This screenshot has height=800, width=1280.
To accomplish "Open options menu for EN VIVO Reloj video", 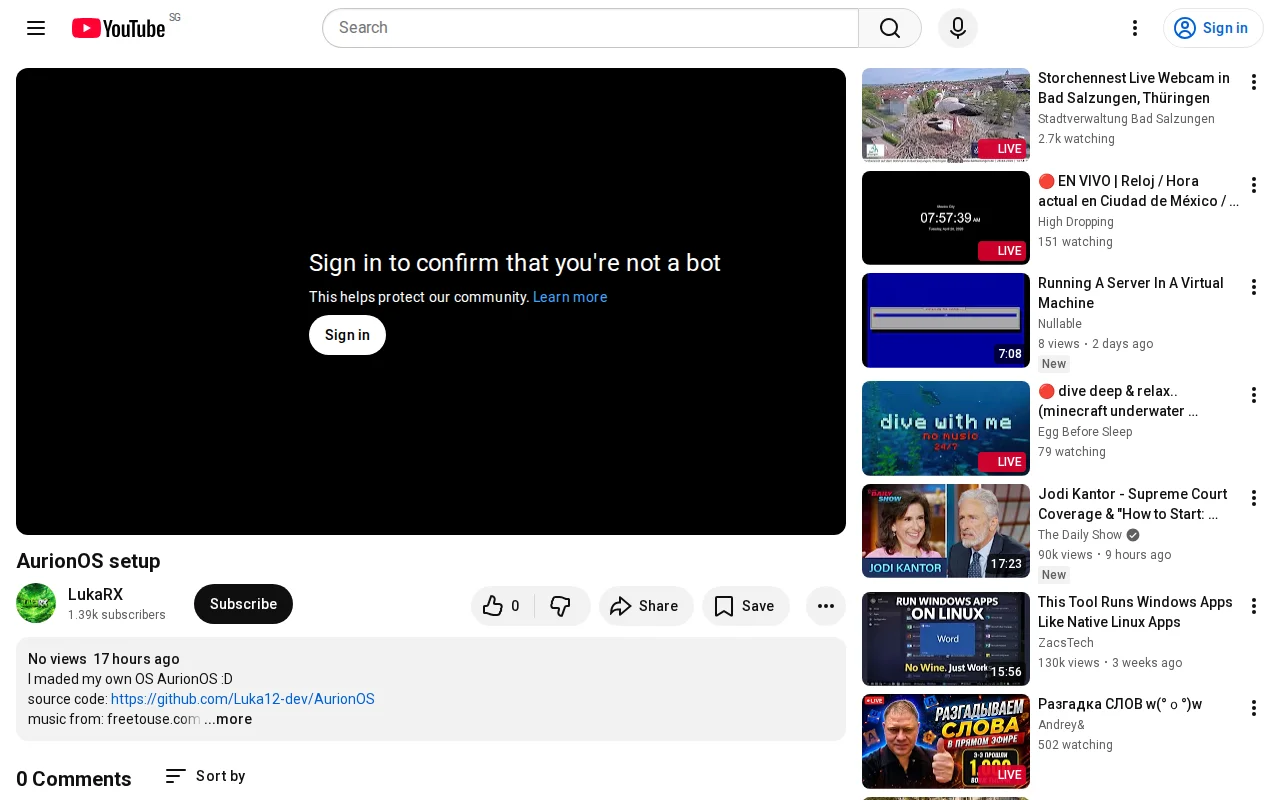I will [1254, 185].
